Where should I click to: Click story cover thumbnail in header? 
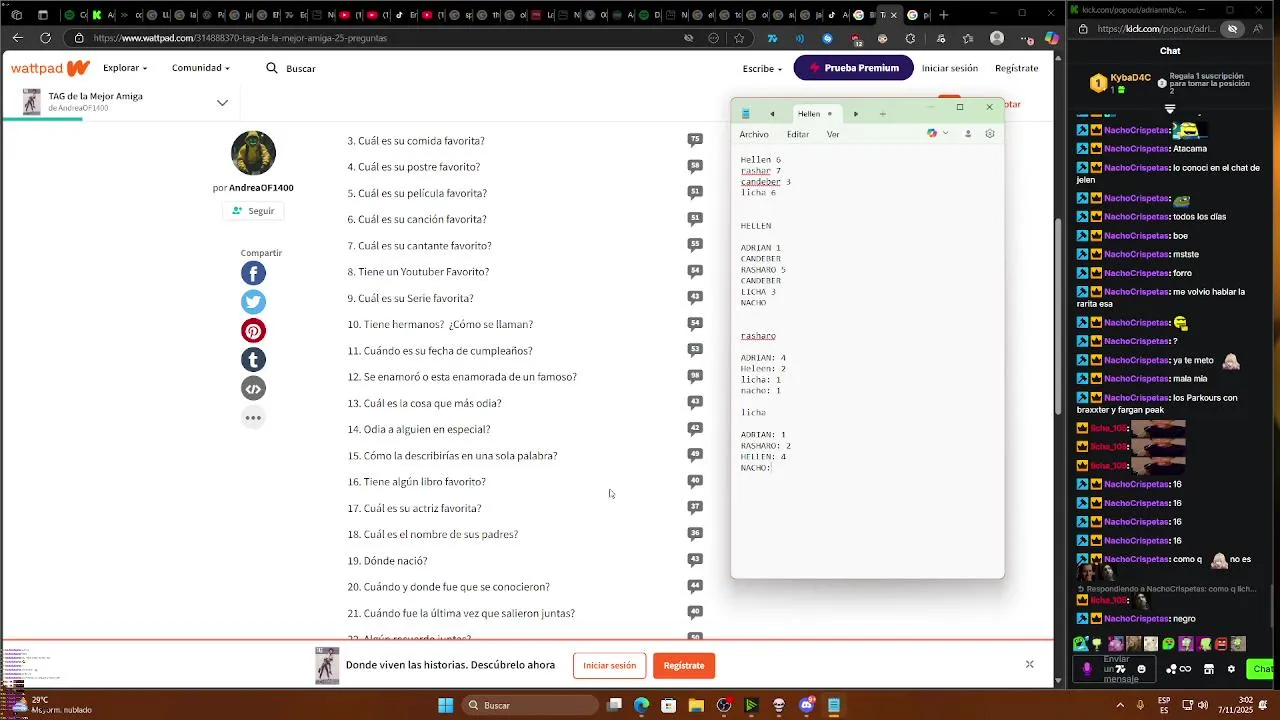[32, 102]
